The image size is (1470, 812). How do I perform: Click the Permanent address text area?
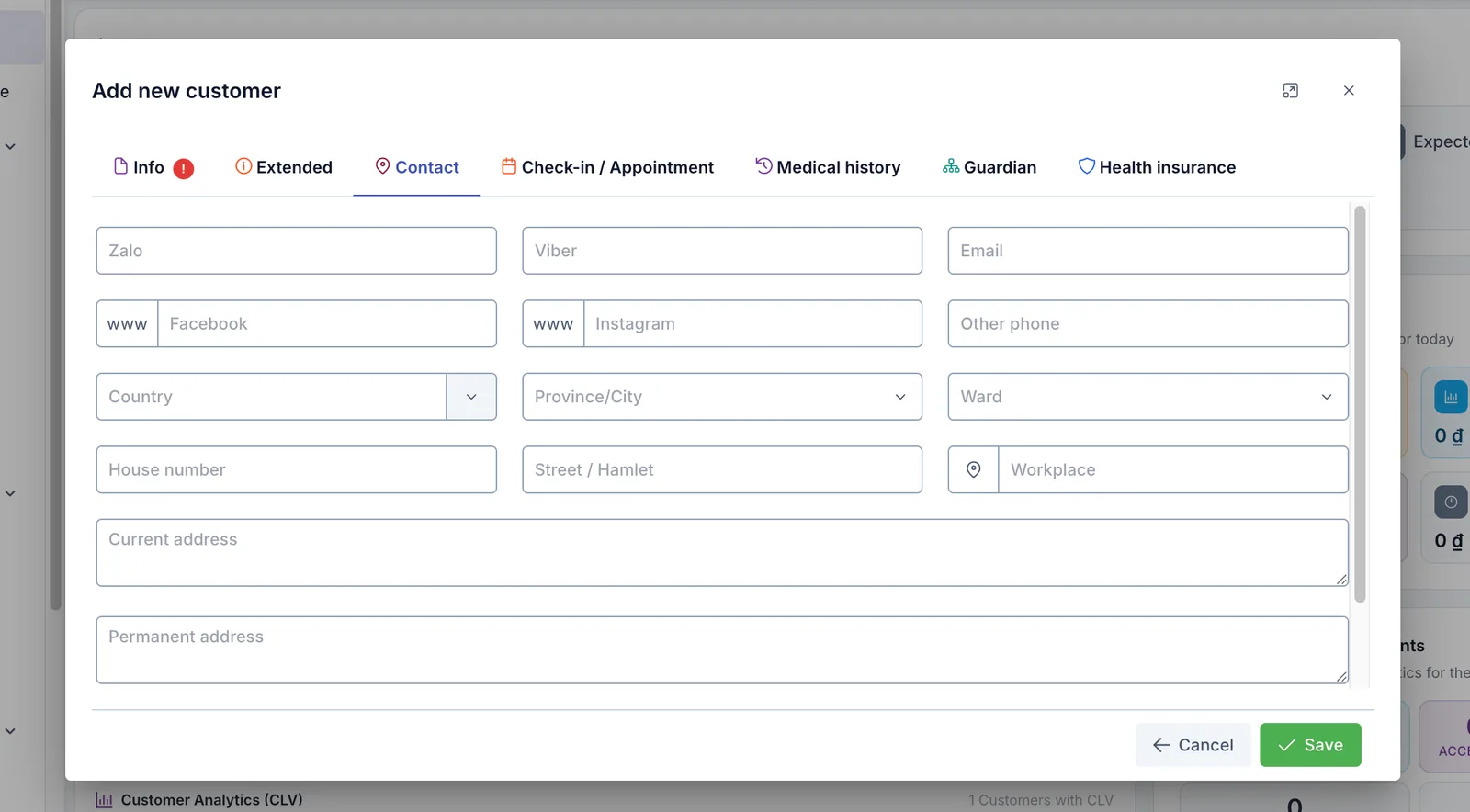[x=722, y=650]
